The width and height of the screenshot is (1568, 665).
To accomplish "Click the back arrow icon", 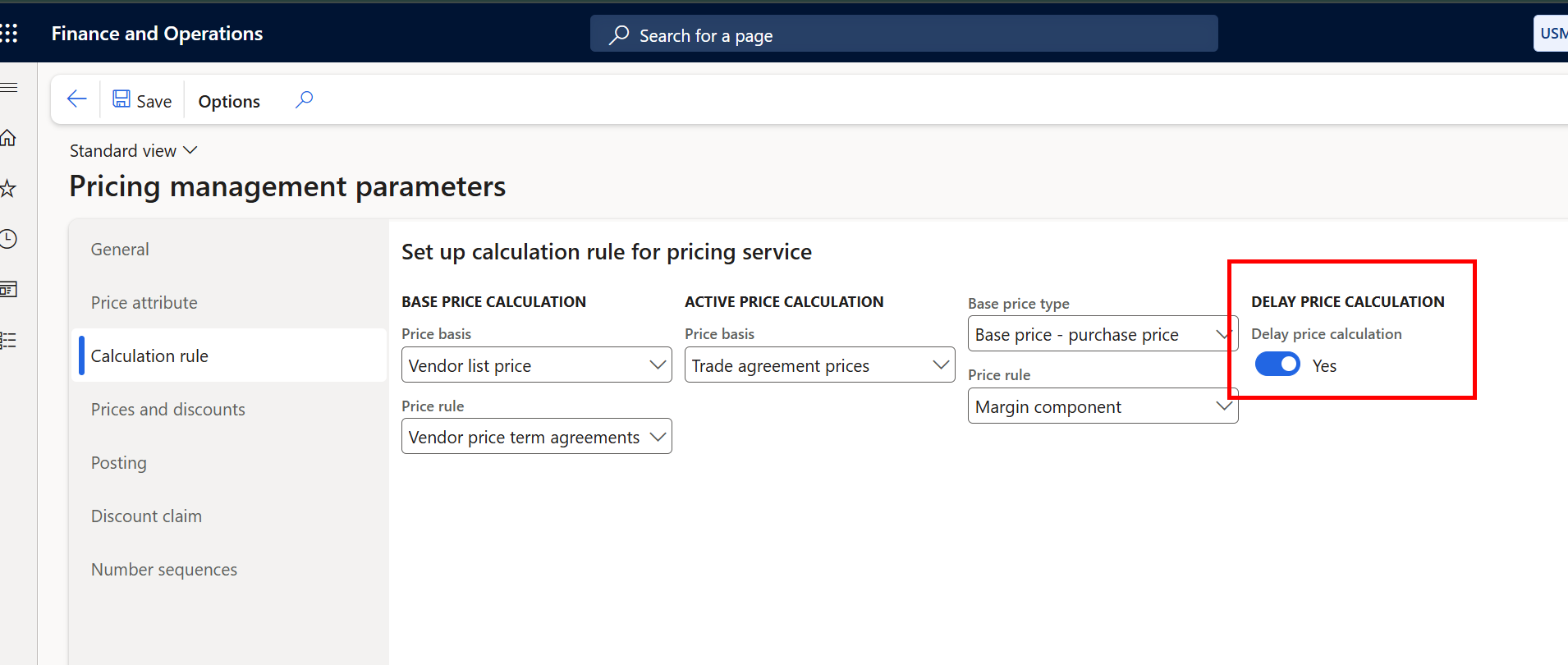I will [76, 99].
